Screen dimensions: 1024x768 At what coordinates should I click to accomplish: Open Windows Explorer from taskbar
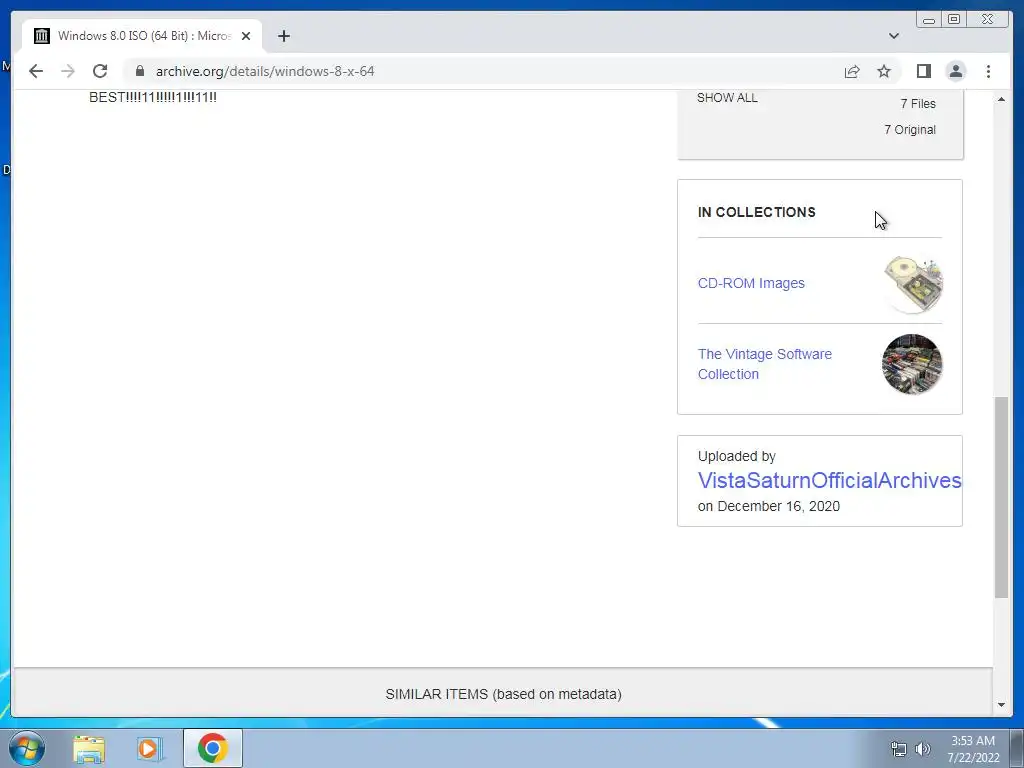point(88,749)
